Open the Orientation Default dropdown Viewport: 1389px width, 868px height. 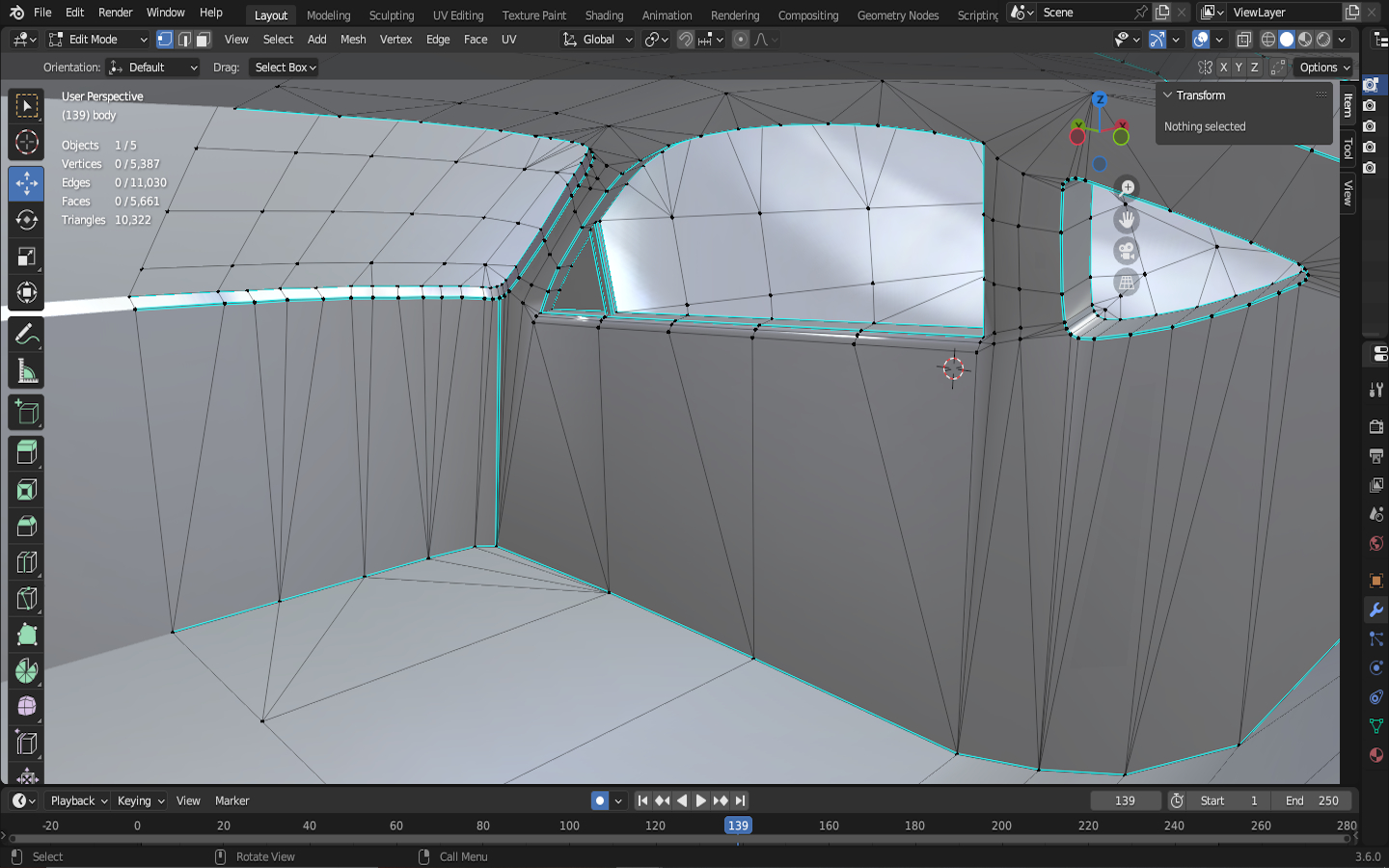click(x=153, y=68)
